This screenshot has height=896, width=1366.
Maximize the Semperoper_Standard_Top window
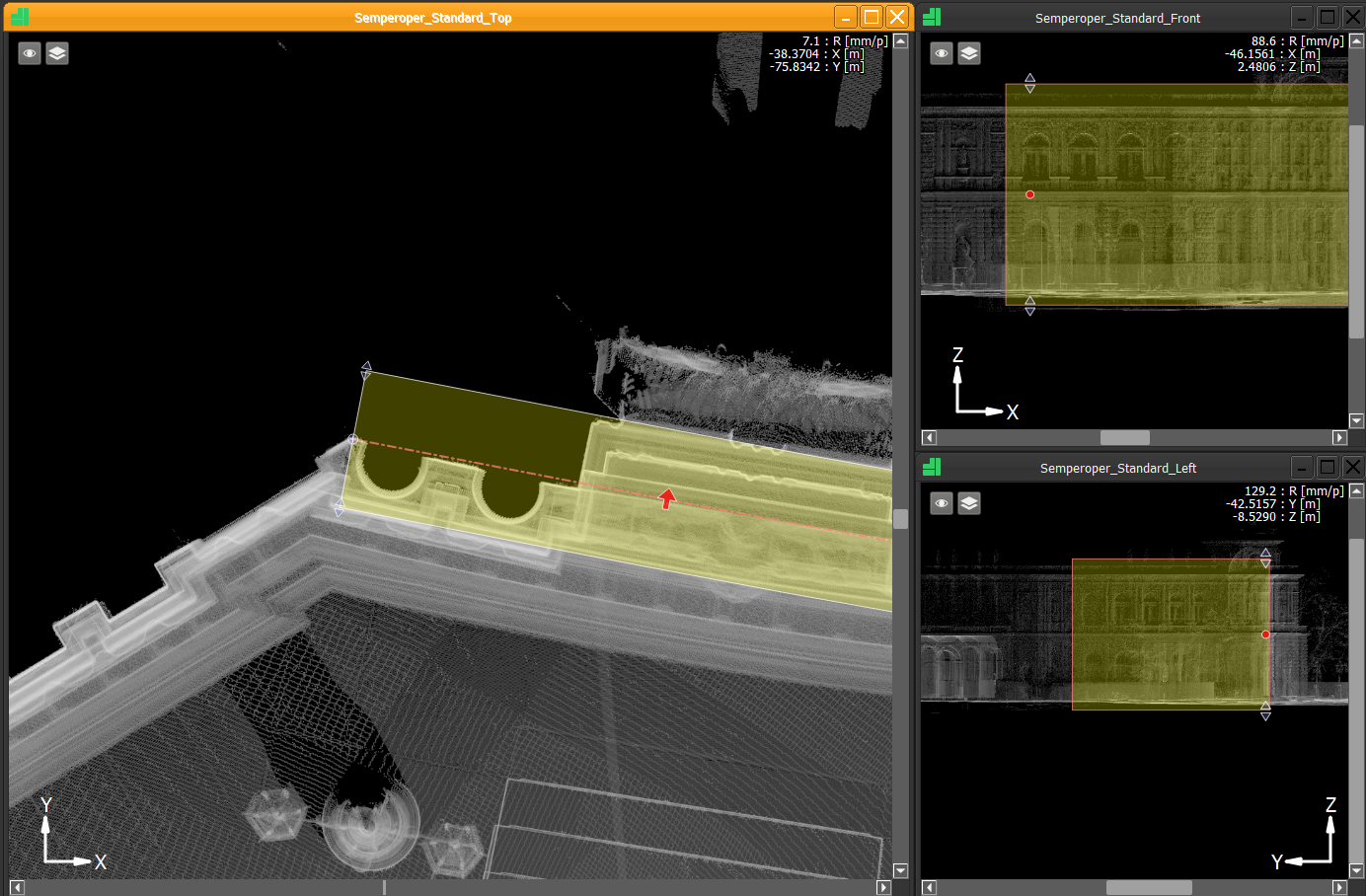(x=871, y=17)
